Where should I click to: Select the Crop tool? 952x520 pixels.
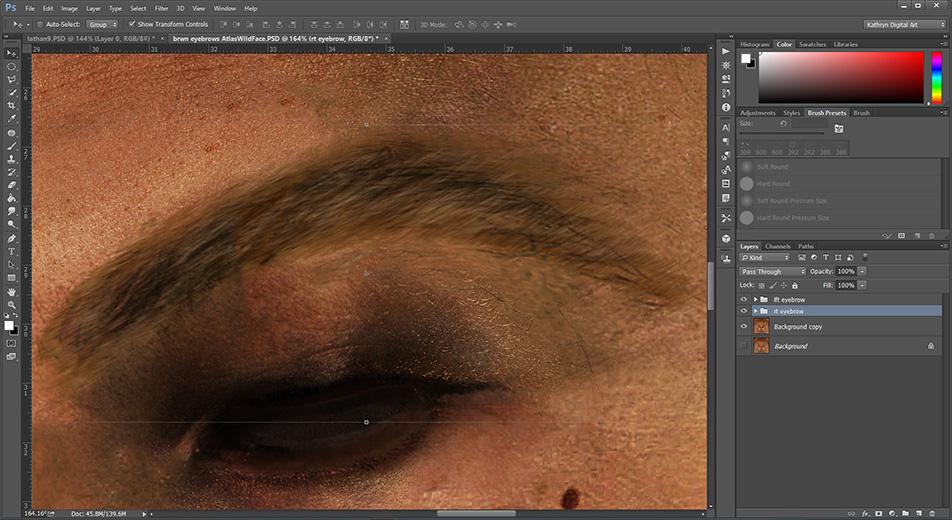[x=11, y=105]
